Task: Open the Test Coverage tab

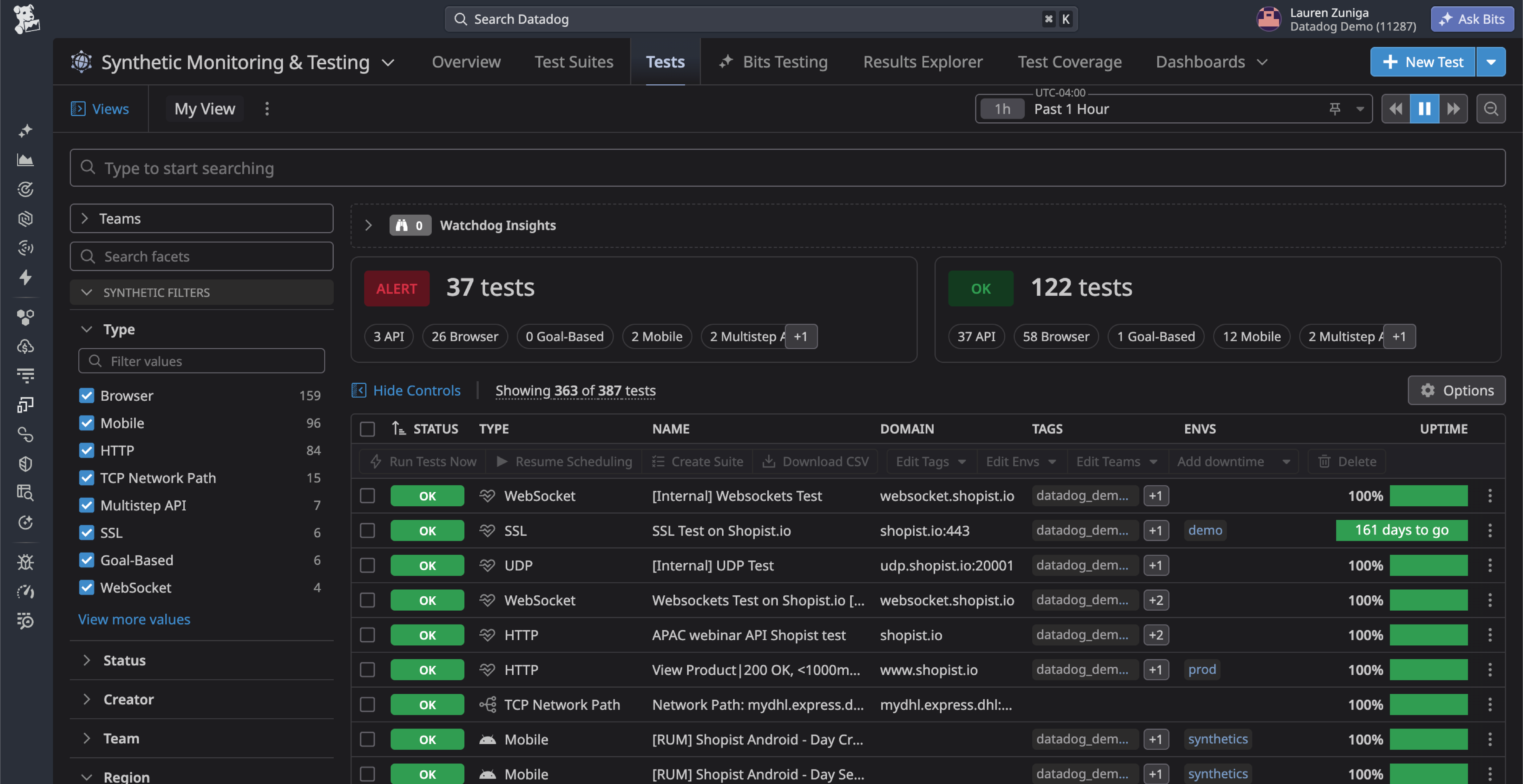Action: [x=1070, y=62]
